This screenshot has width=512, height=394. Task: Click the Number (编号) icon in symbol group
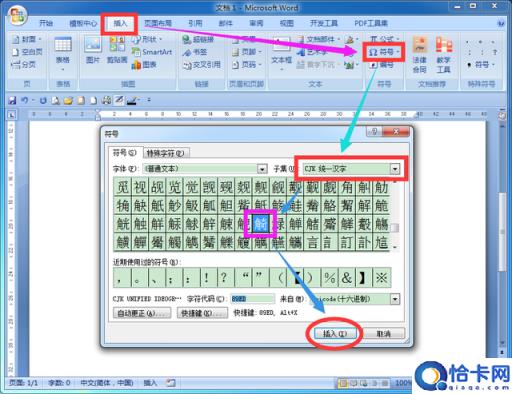382,65
